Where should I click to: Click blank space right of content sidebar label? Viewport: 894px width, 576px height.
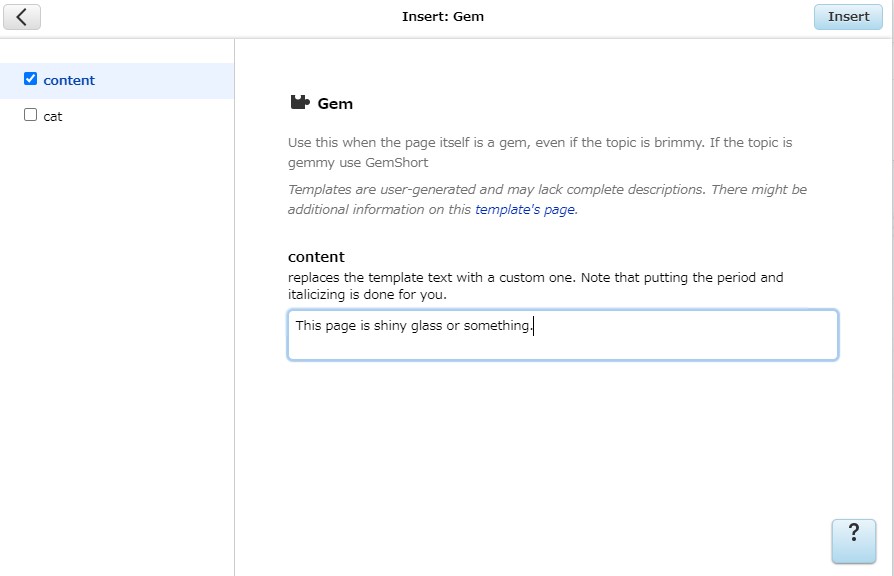coord(165,80)
